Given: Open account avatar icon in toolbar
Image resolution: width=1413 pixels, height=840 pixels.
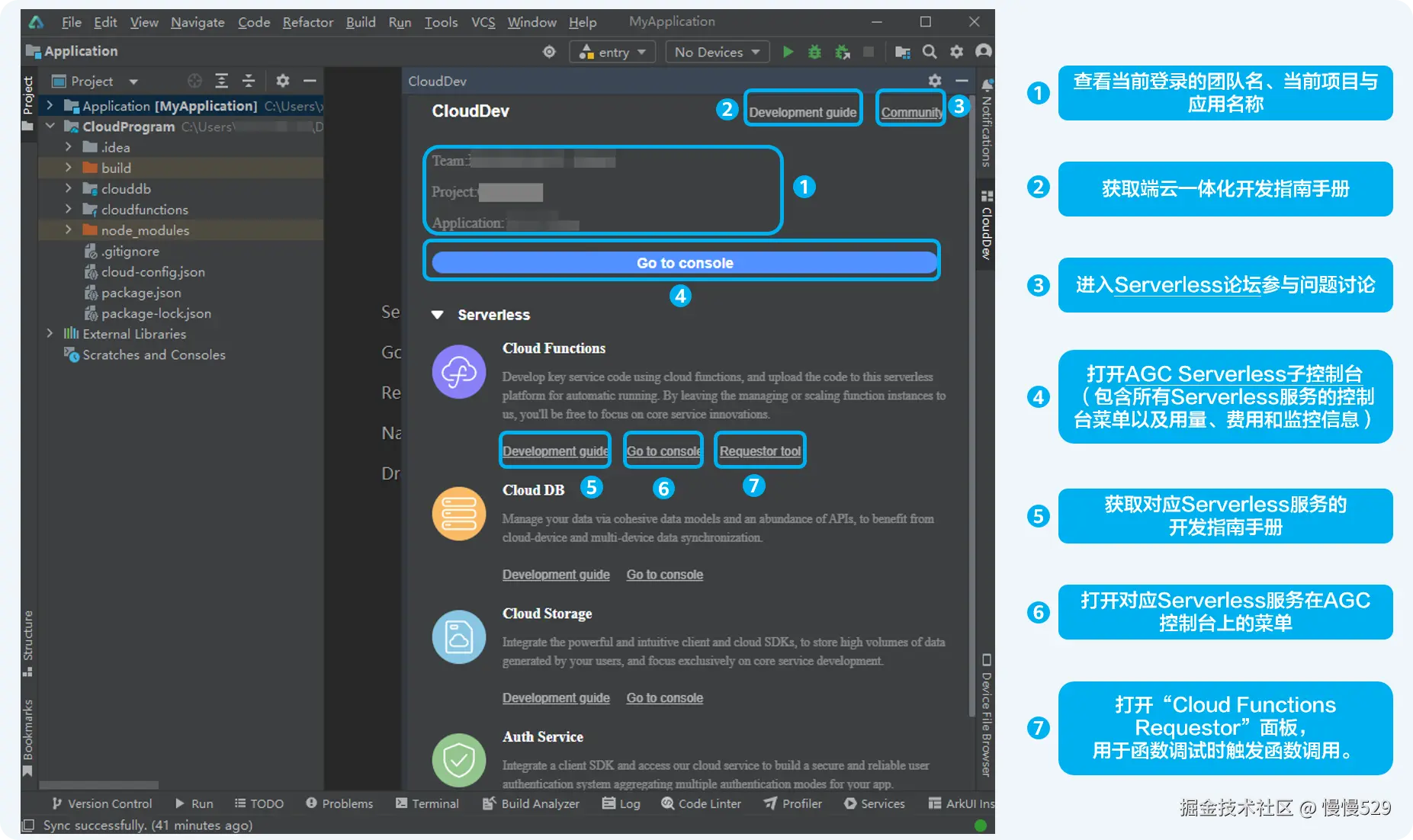Looking at the screenshot, I should click(x=984, y=52).
